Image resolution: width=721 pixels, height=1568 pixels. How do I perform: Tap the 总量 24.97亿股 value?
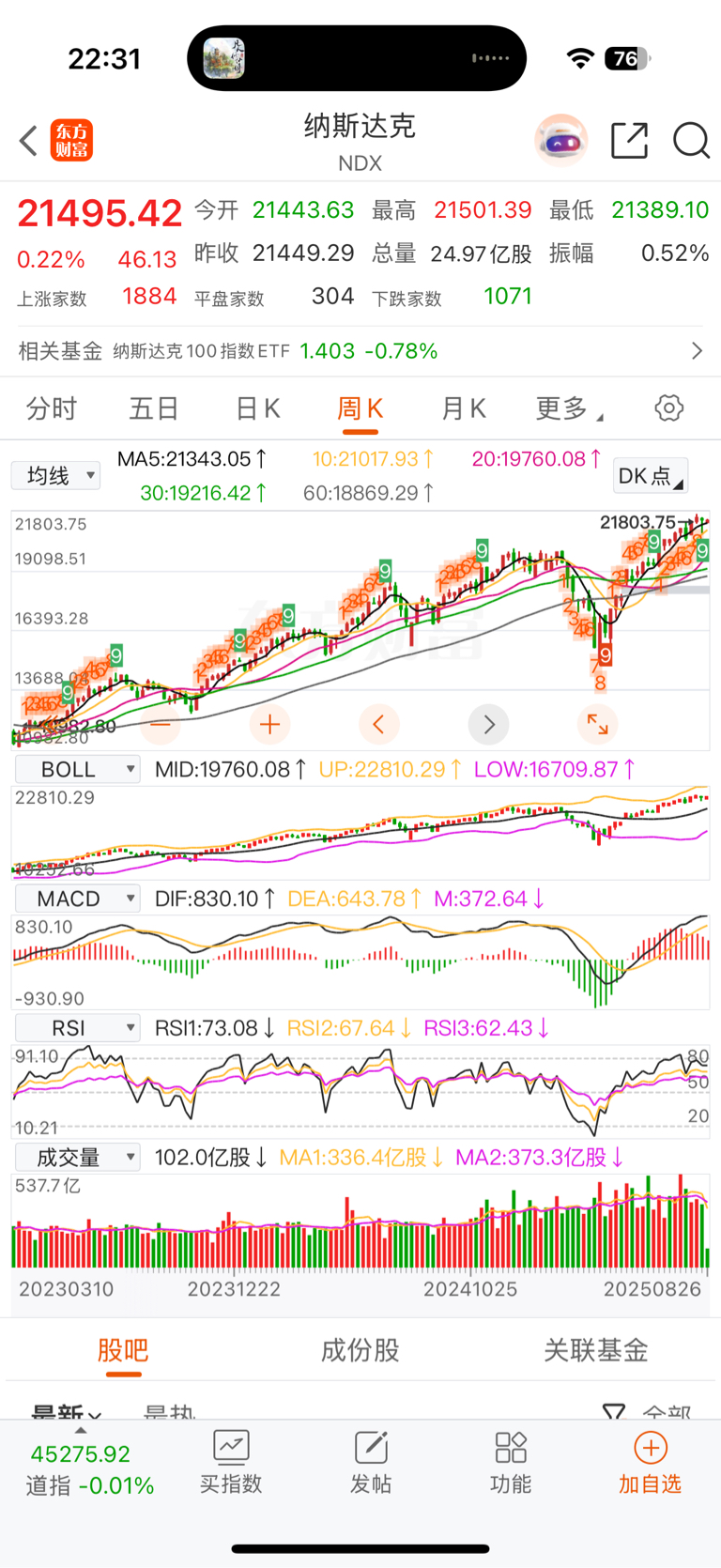[481, 254]
